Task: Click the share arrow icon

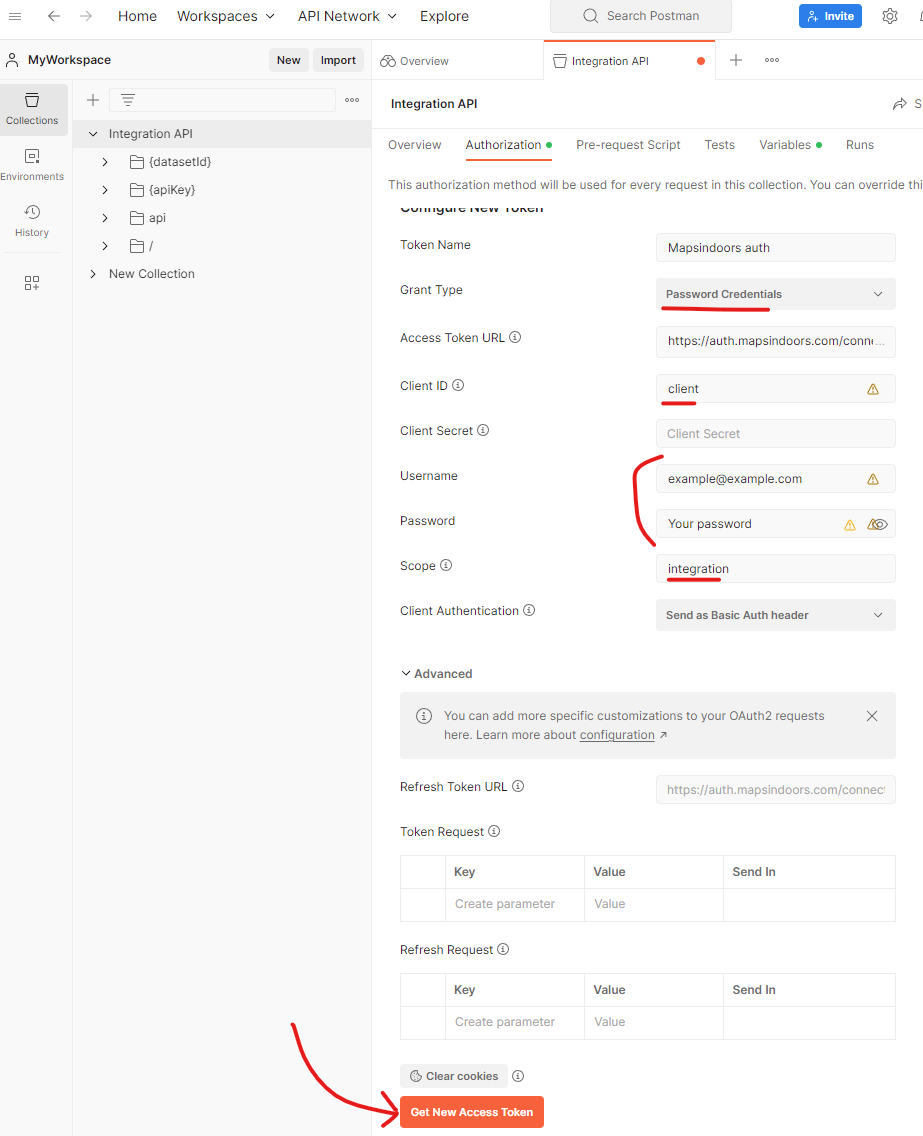Action: tap(899, 104)
